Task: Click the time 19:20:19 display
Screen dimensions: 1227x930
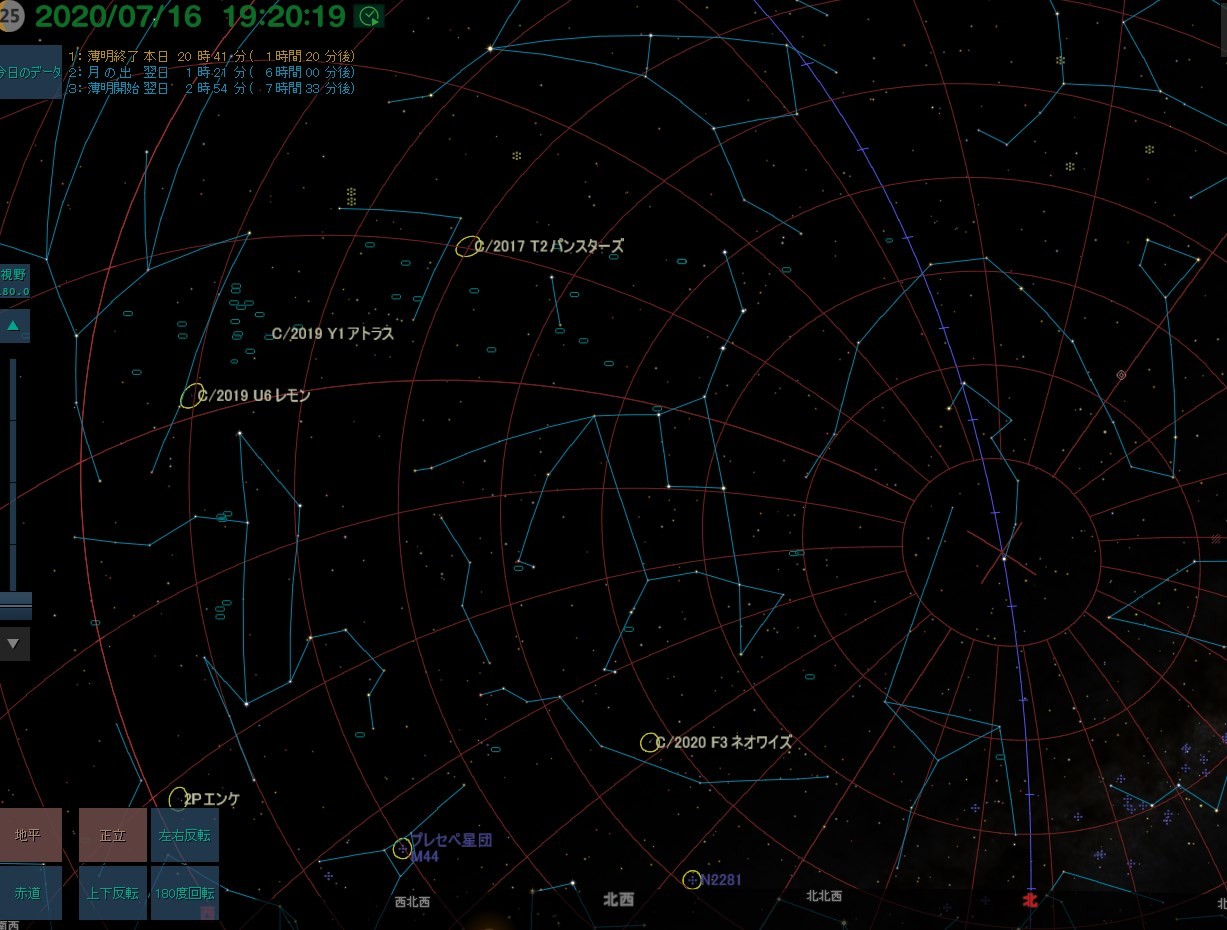Action: click(285, 16)
